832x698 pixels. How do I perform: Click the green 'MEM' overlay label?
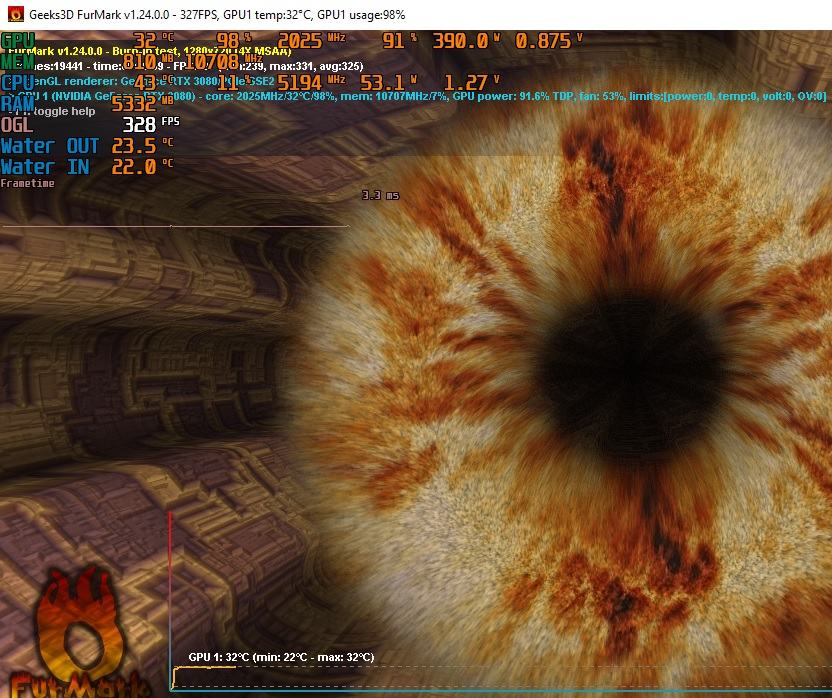pos(18,62)
